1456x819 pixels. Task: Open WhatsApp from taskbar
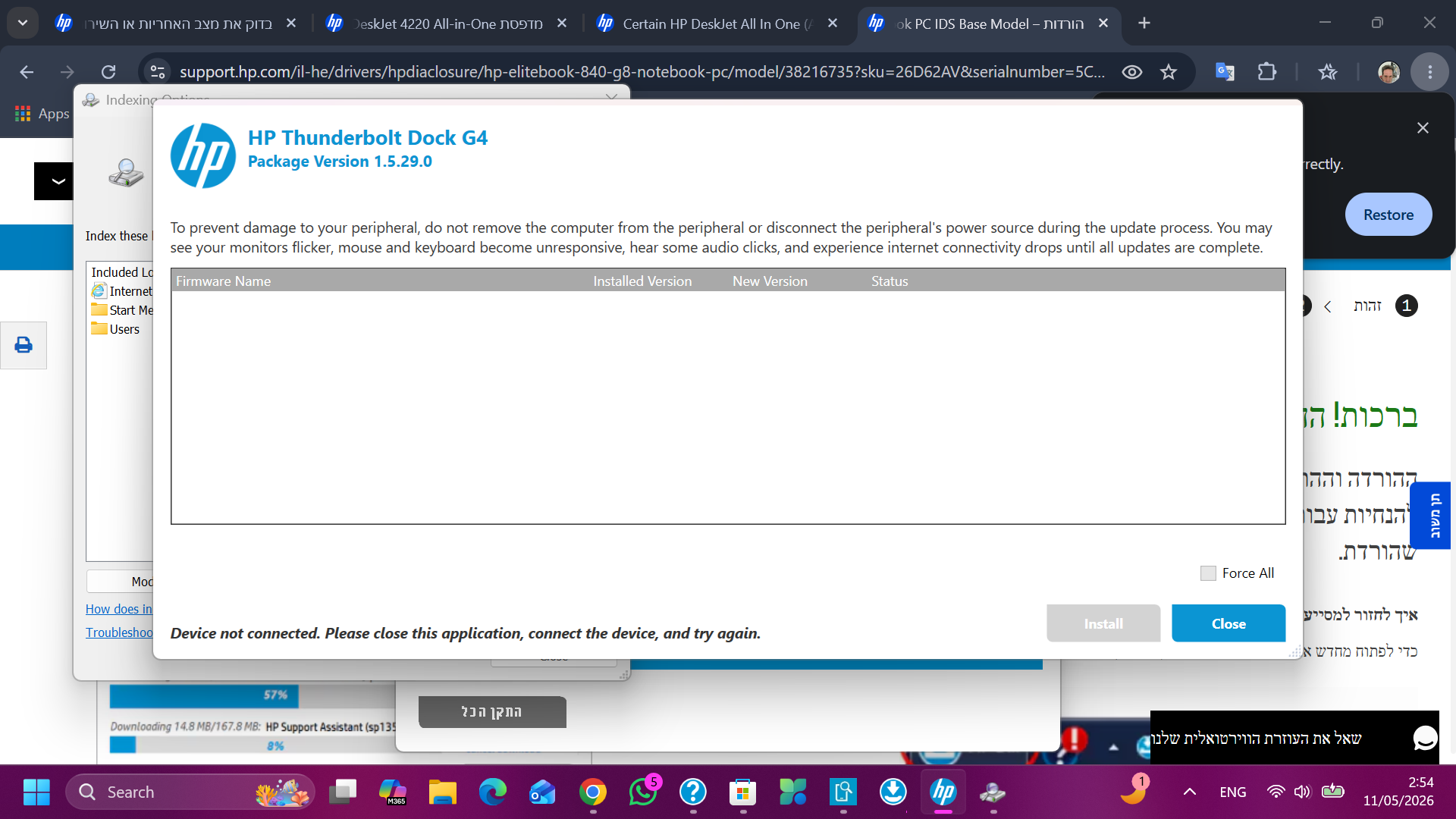coord(643,792)
